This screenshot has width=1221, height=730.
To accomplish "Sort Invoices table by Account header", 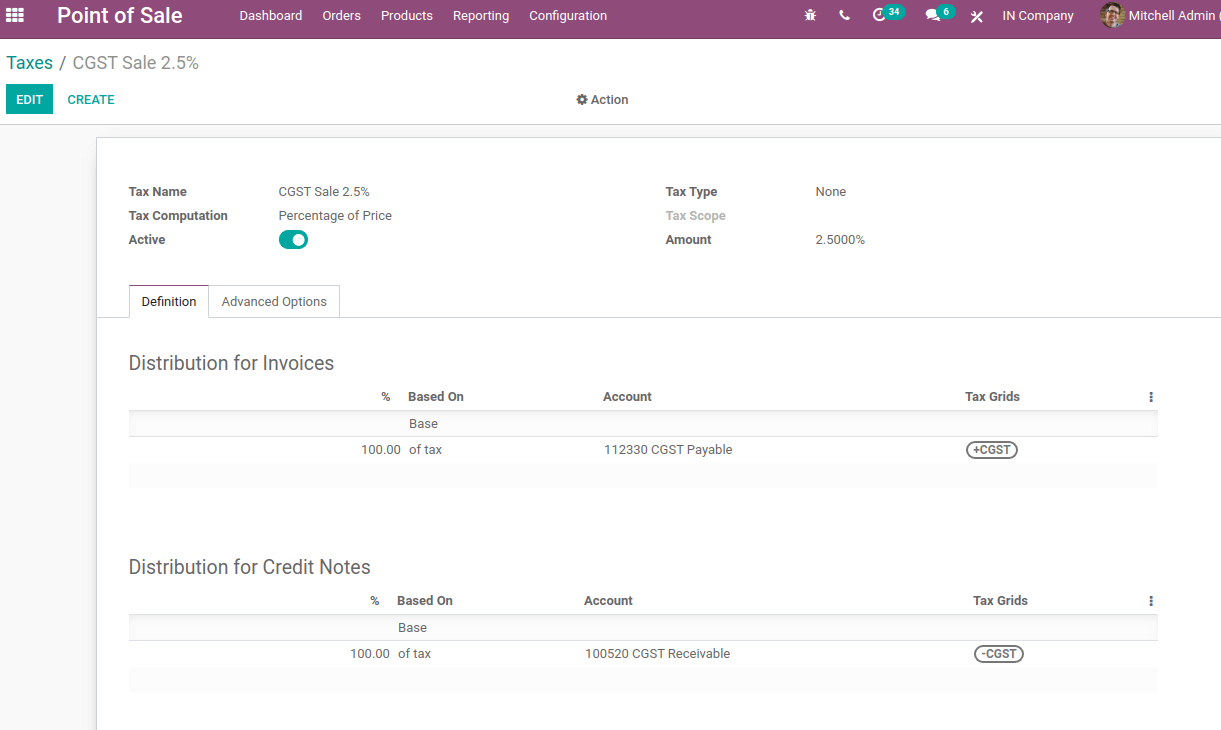I will click(627, 397).
